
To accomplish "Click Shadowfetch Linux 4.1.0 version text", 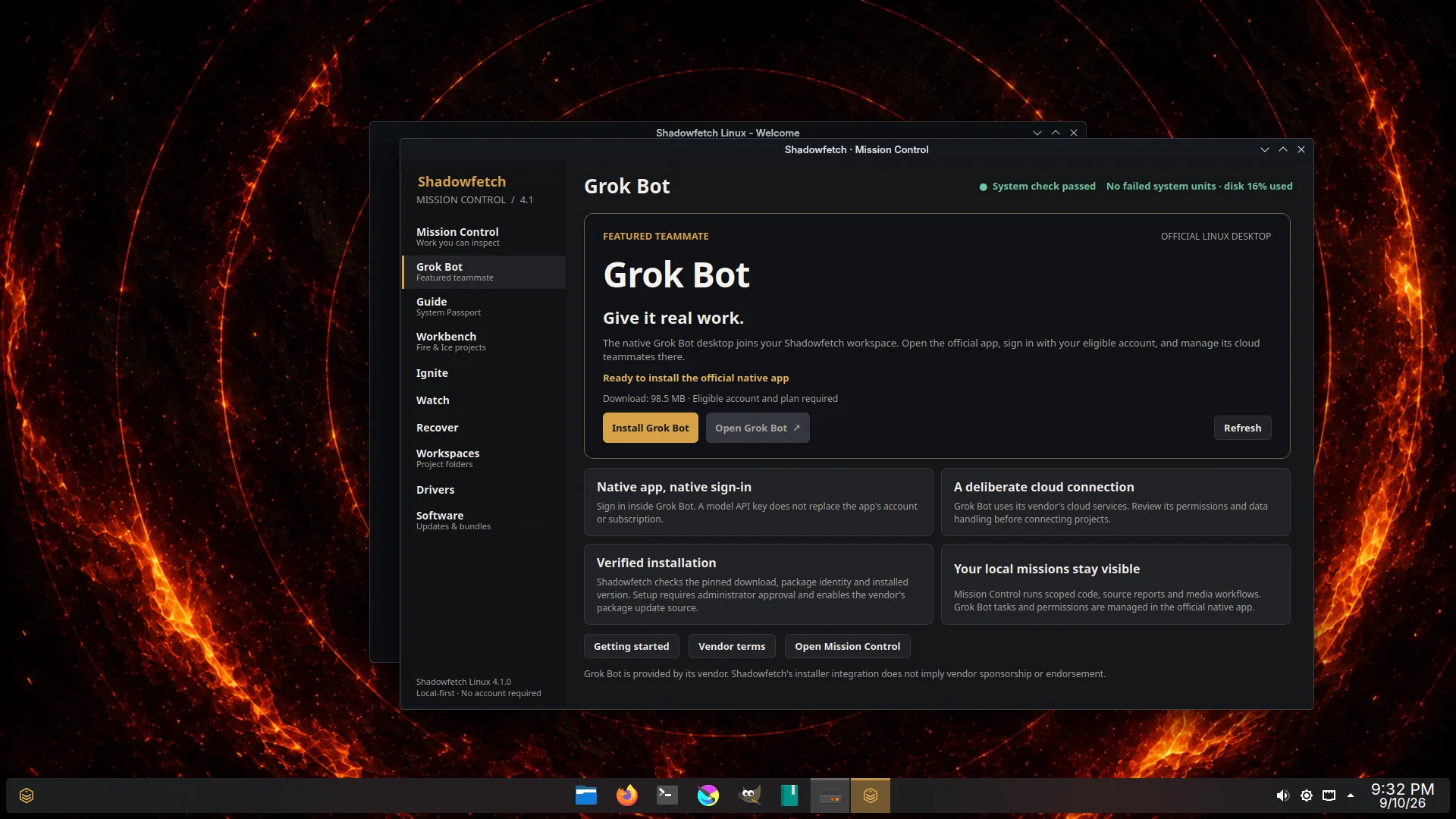I will point(463,682).
